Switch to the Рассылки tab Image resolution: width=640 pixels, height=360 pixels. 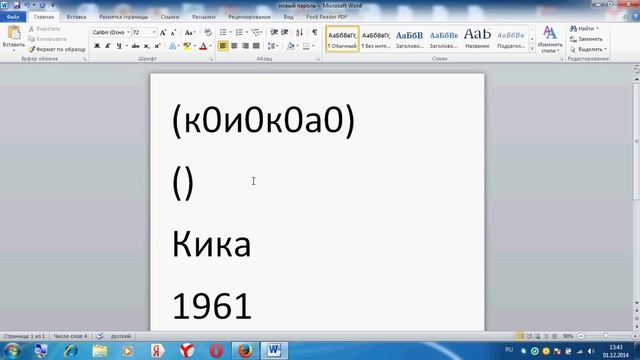[x=203, y=17]
